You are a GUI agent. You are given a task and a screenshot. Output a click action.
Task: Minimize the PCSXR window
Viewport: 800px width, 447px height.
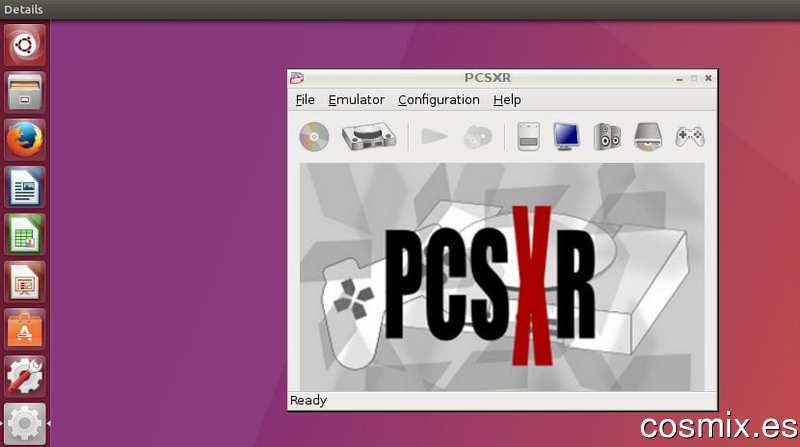[x=679, y=79]
